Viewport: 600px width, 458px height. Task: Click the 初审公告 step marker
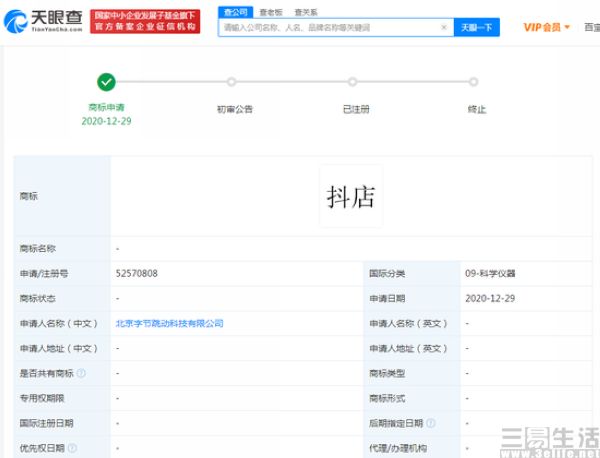(231, 82)
